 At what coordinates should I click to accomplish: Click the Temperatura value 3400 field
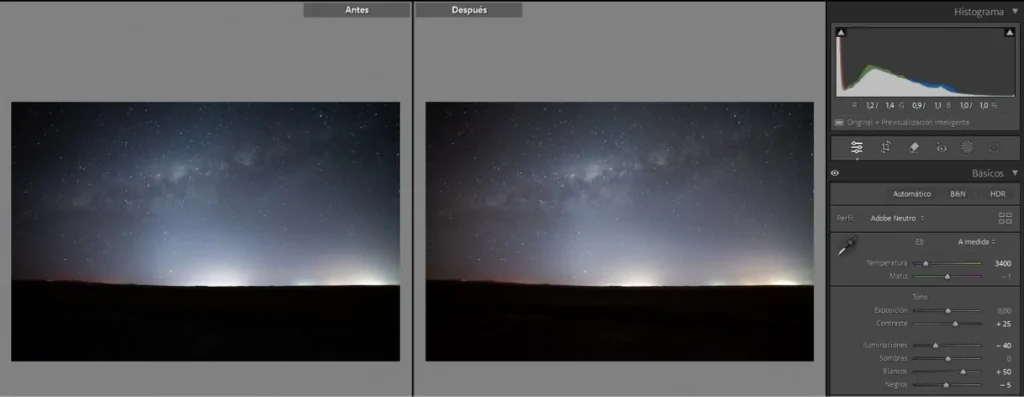click(x=1002, y=264)
